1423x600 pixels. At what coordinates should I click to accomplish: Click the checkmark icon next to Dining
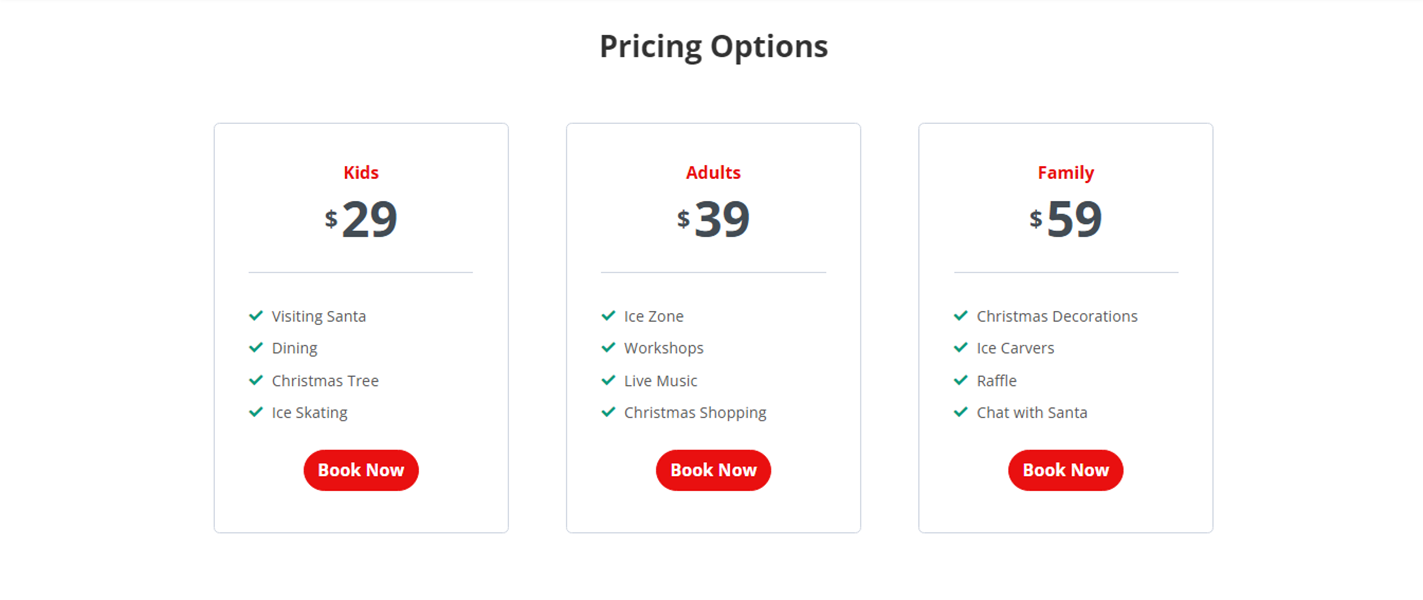(256, 348)
